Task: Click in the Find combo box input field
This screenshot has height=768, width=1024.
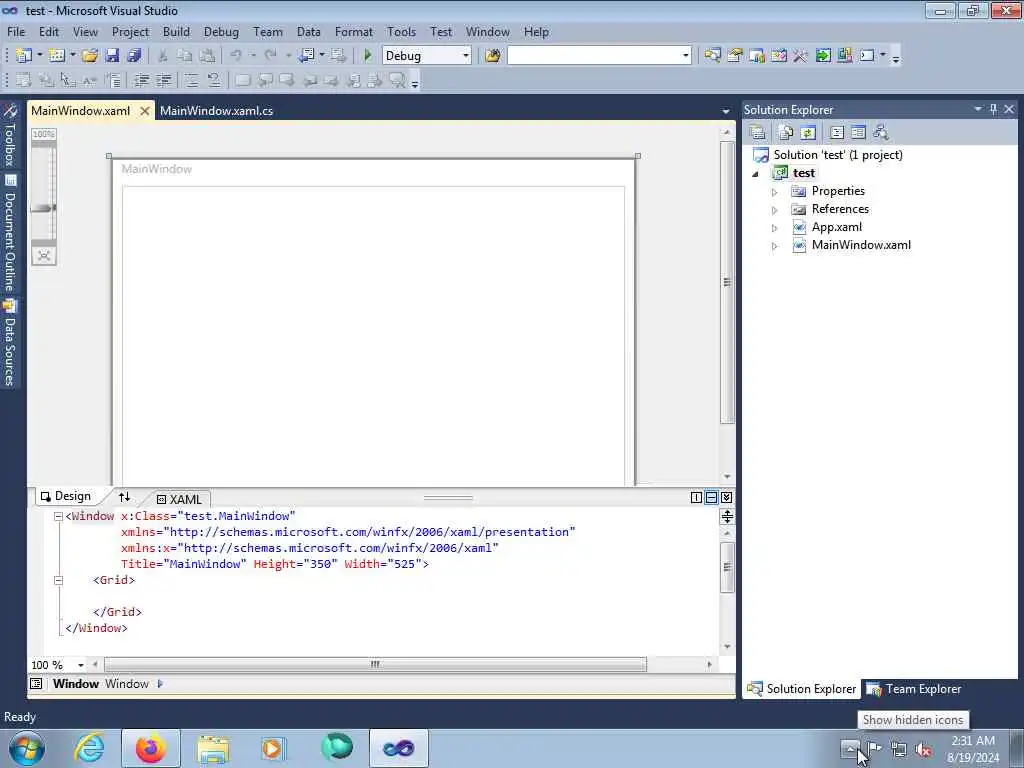Action: (x=593, y=56)
